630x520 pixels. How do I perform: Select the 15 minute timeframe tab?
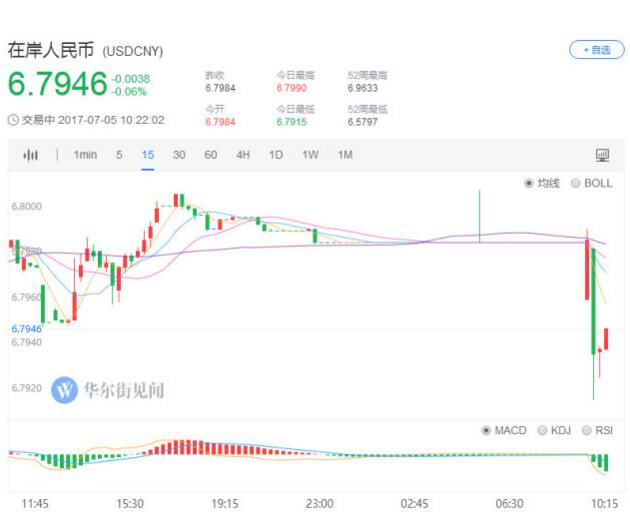coord(148,155)
